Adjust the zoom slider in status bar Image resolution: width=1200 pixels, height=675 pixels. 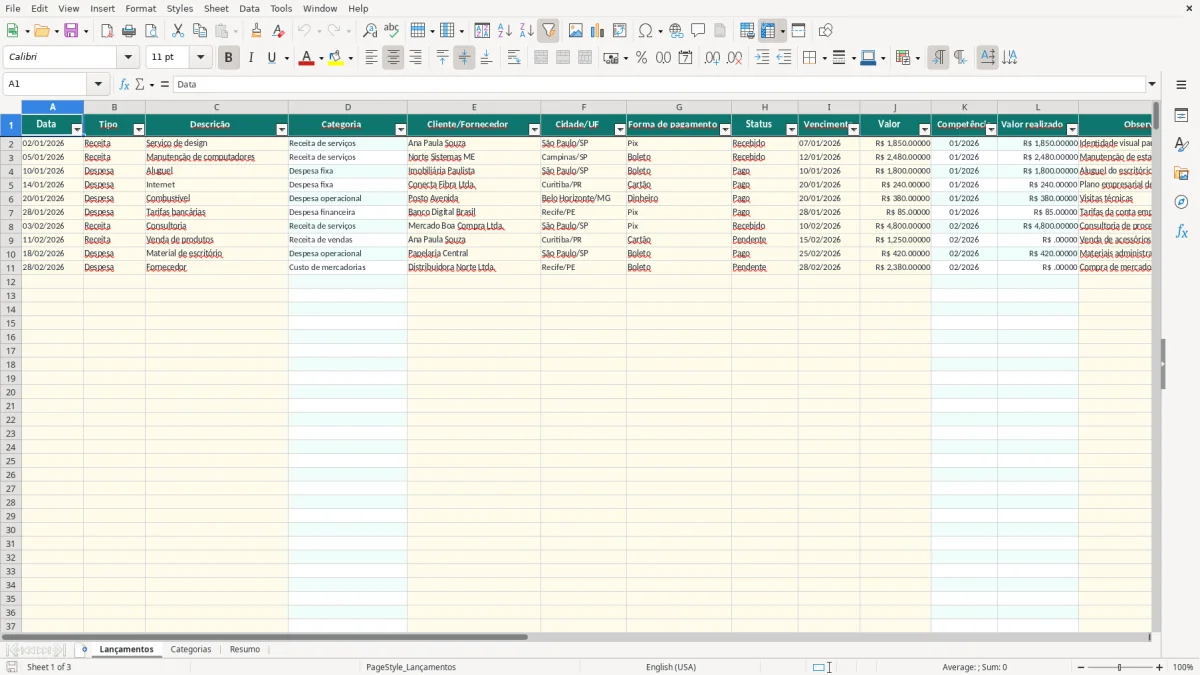[x=1120, y=667]
